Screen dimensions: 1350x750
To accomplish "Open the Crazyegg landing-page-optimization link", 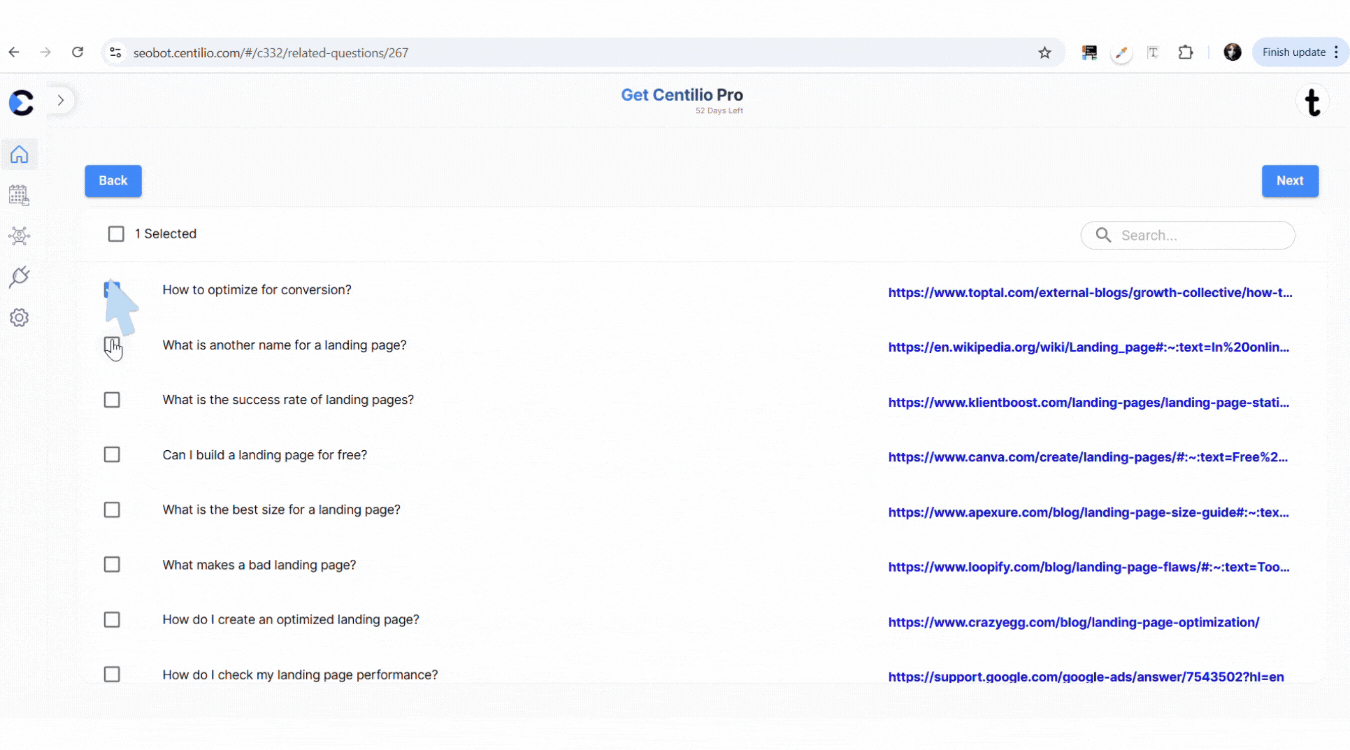I will coord(1073,622).
